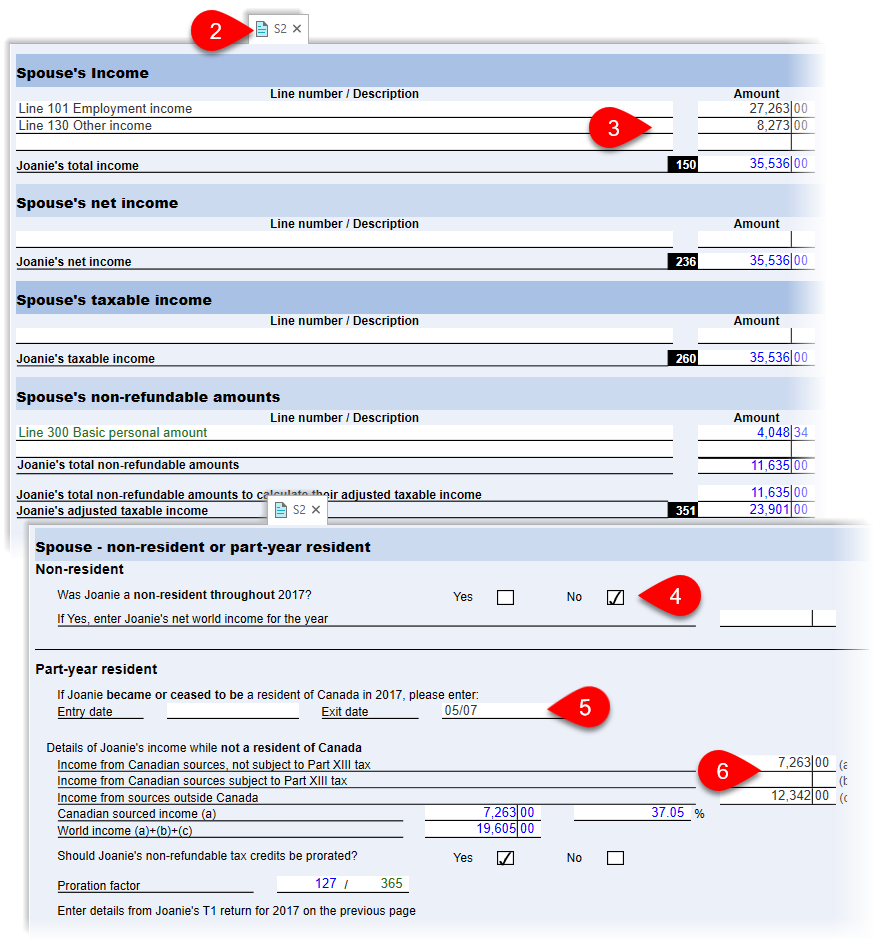Screen dimensions: 874x940
Task: Check Yes for non-resident throughout 2017
Action: (505, 598)
